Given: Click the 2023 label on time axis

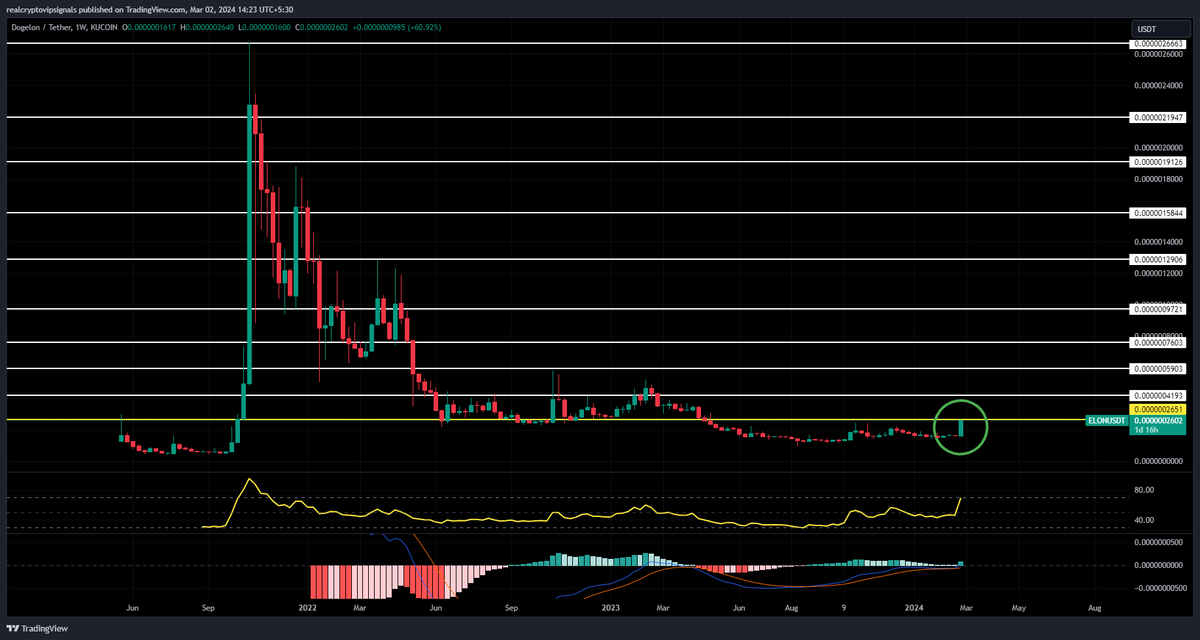Looking at the screenshot, I should click(609, 607).
